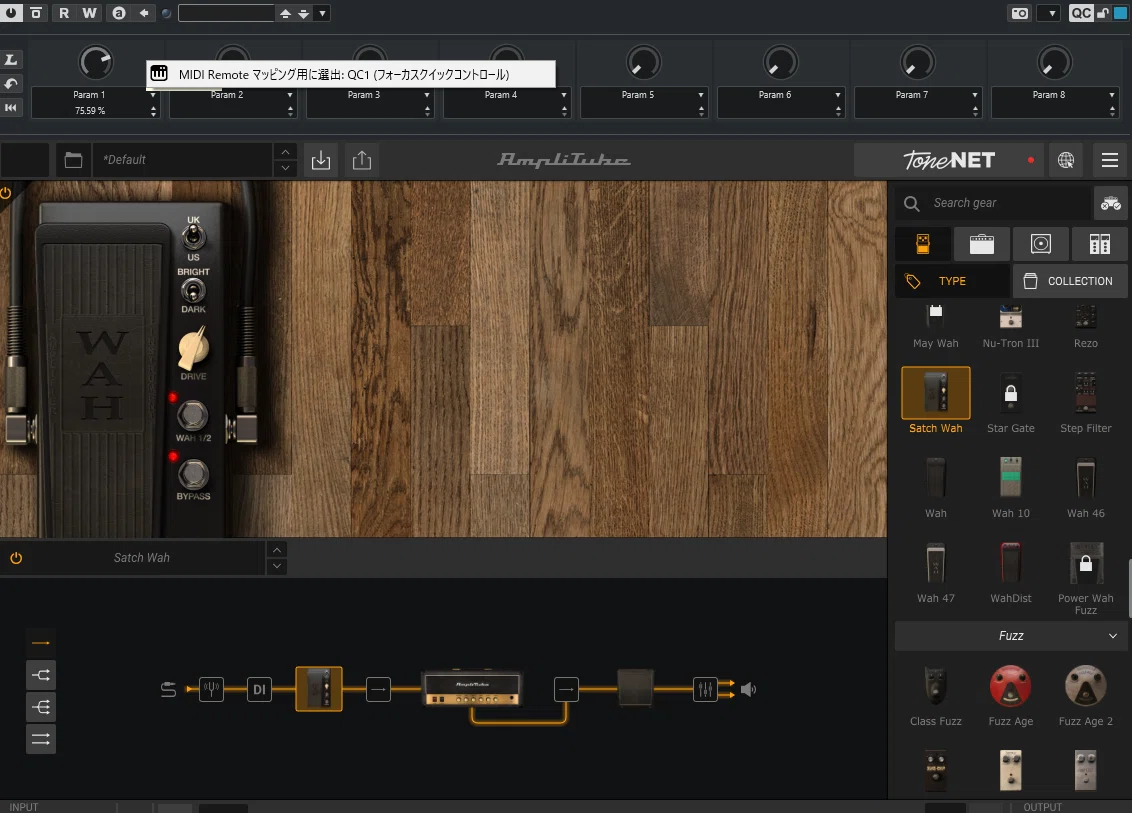The width and height of the screenshot is (1132, 813).
Task: Open the Param 1 assignment dropdown
Action: 152,95
